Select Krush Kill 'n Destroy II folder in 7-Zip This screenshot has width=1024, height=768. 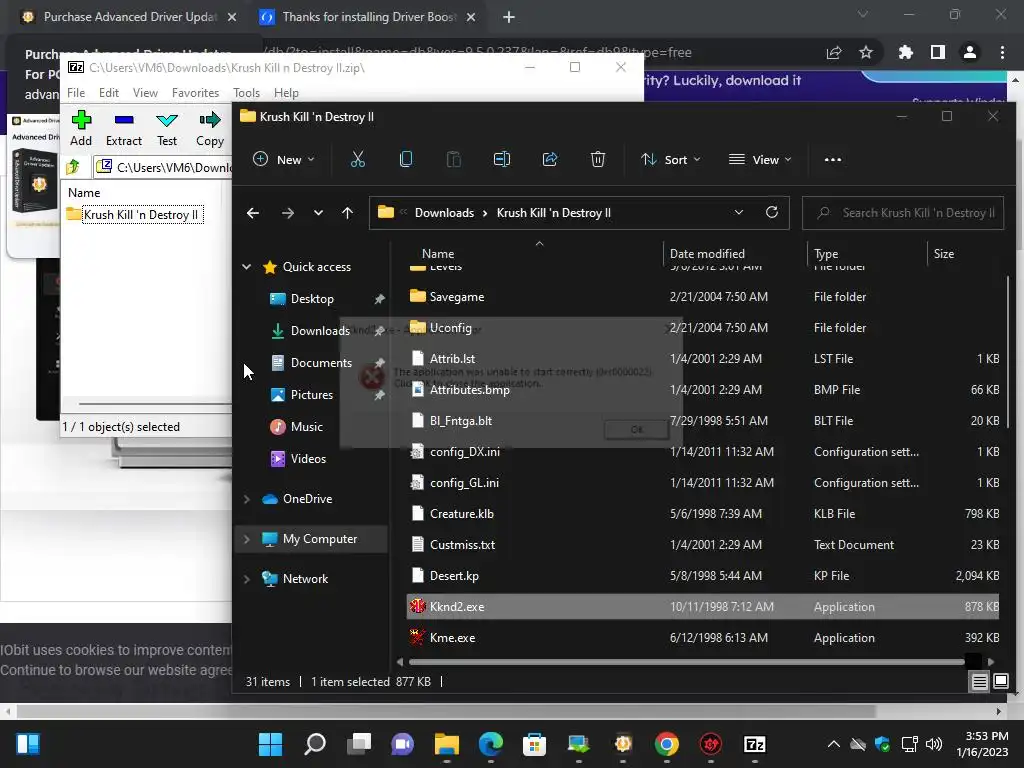[x=140, y=215]
